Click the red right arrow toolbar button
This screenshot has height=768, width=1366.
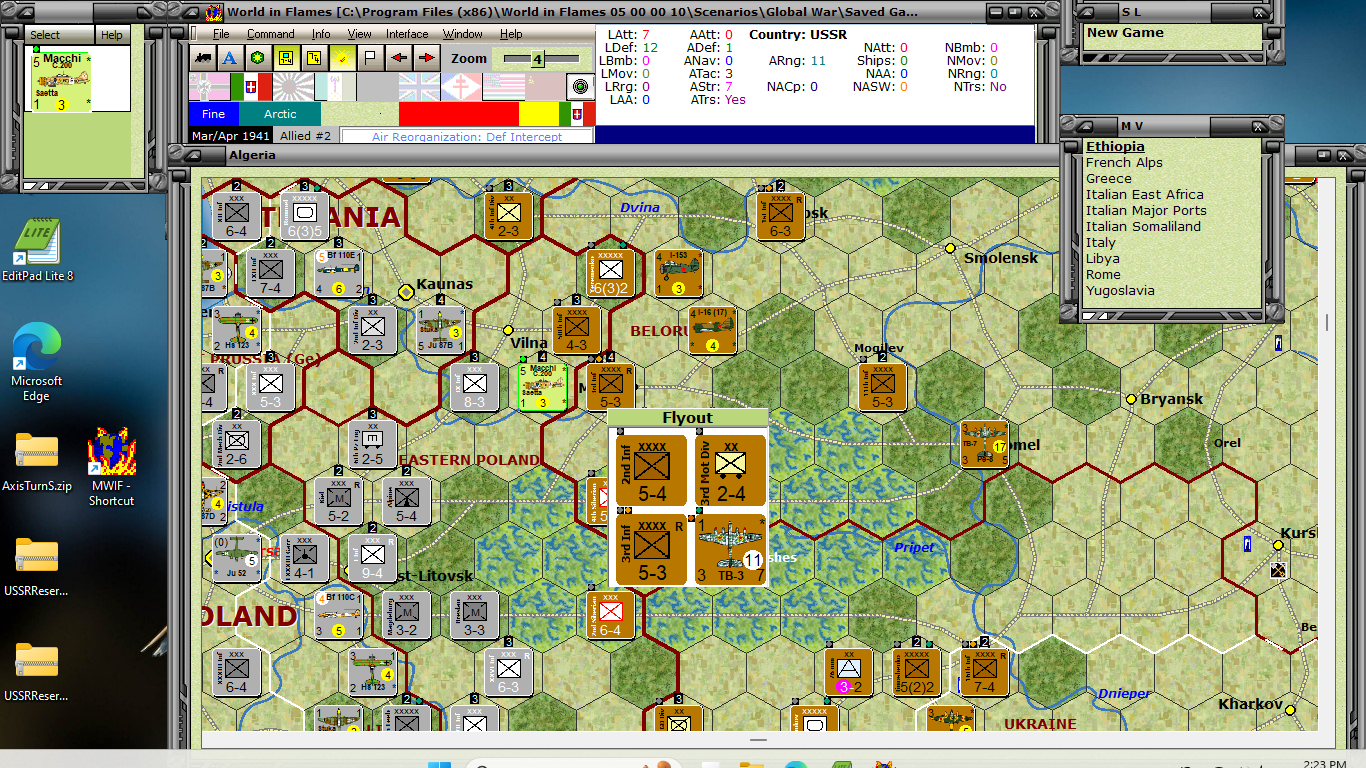point(426,58)
